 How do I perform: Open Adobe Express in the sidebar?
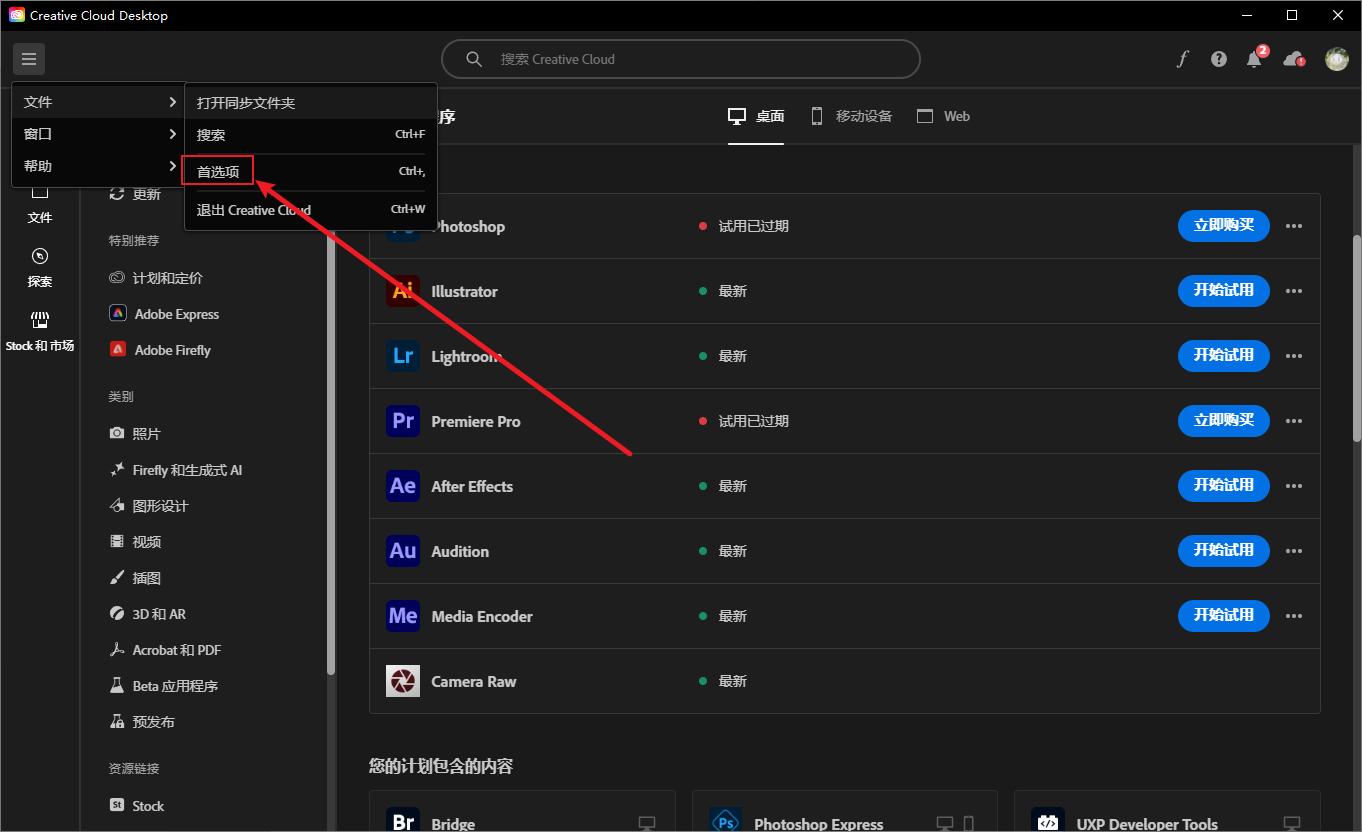163,314
